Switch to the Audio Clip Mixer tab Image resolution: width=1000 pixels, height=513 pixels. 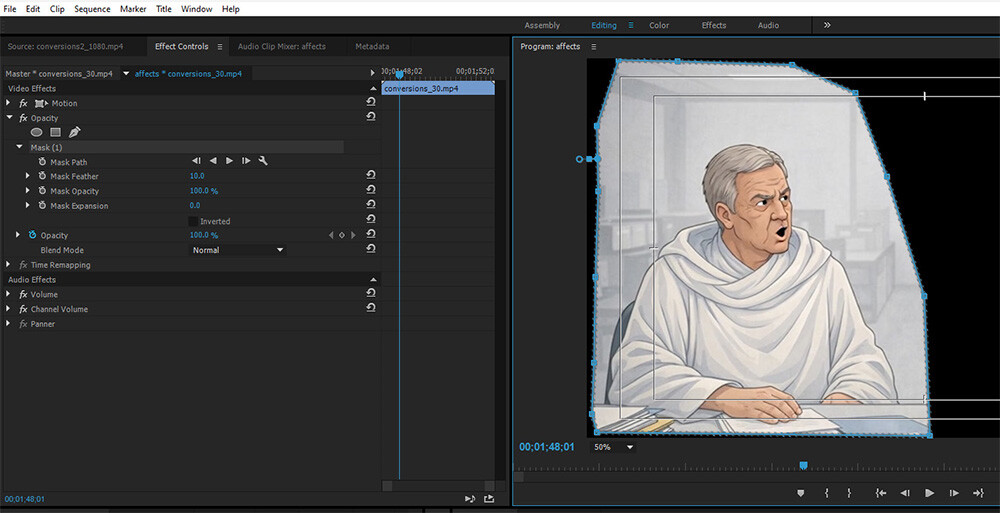click(281, 47)
